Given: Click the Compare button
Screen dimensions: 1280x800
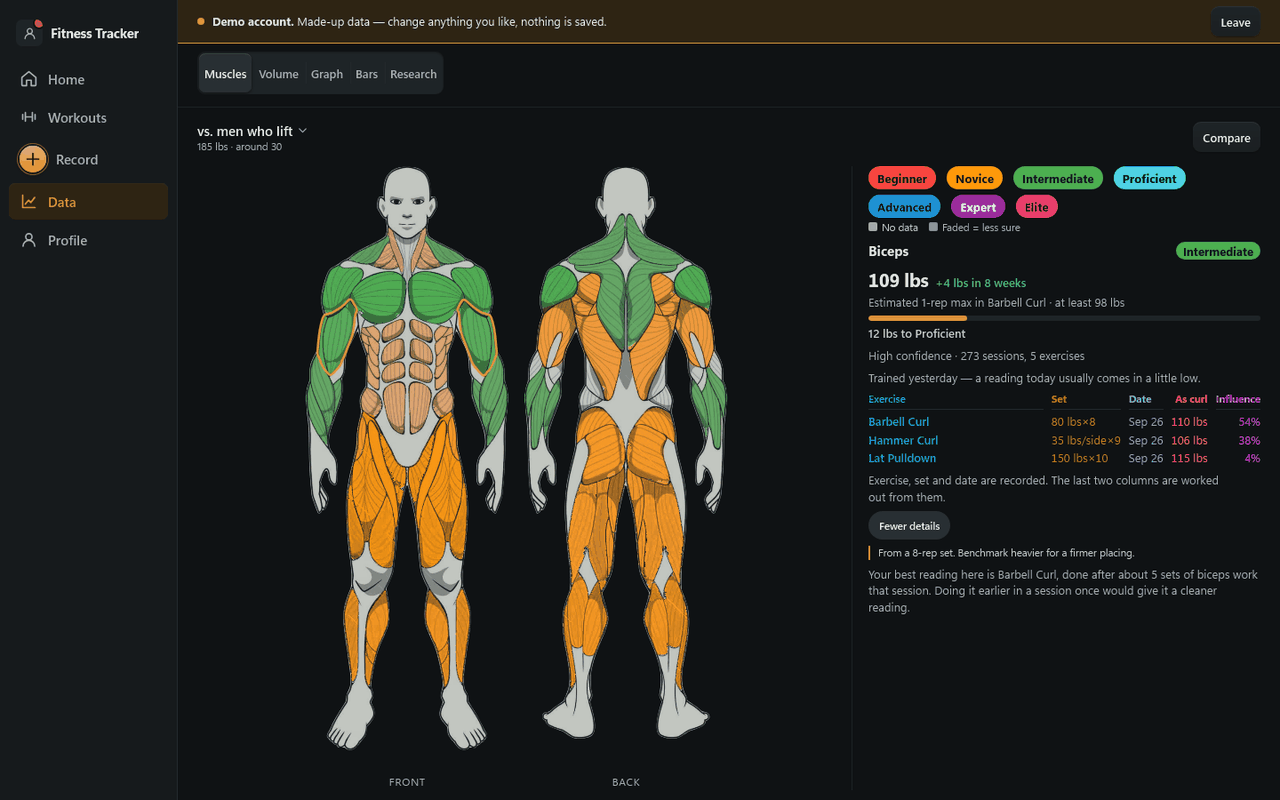Looking at the screenshot, I should tap(1226, 138).
